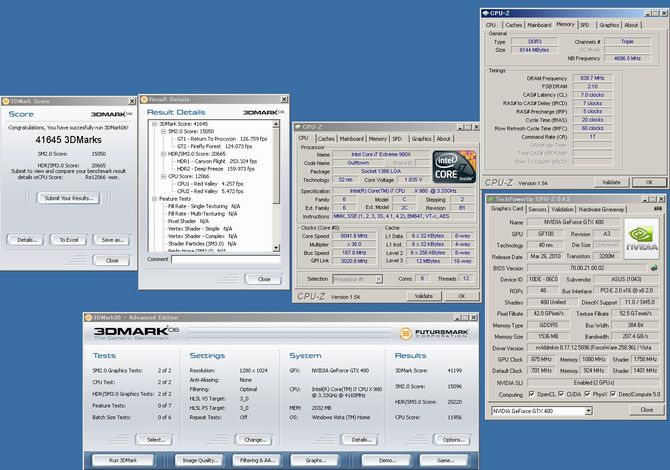Collapse the 3DMark Score tree node

point(154,123)
